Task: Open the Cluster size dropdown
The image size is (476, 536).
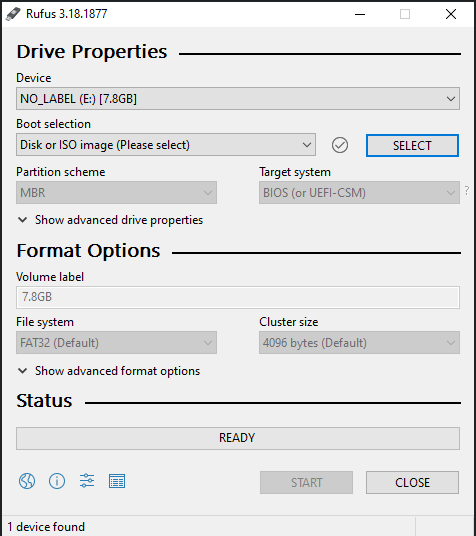Action: 359,343
